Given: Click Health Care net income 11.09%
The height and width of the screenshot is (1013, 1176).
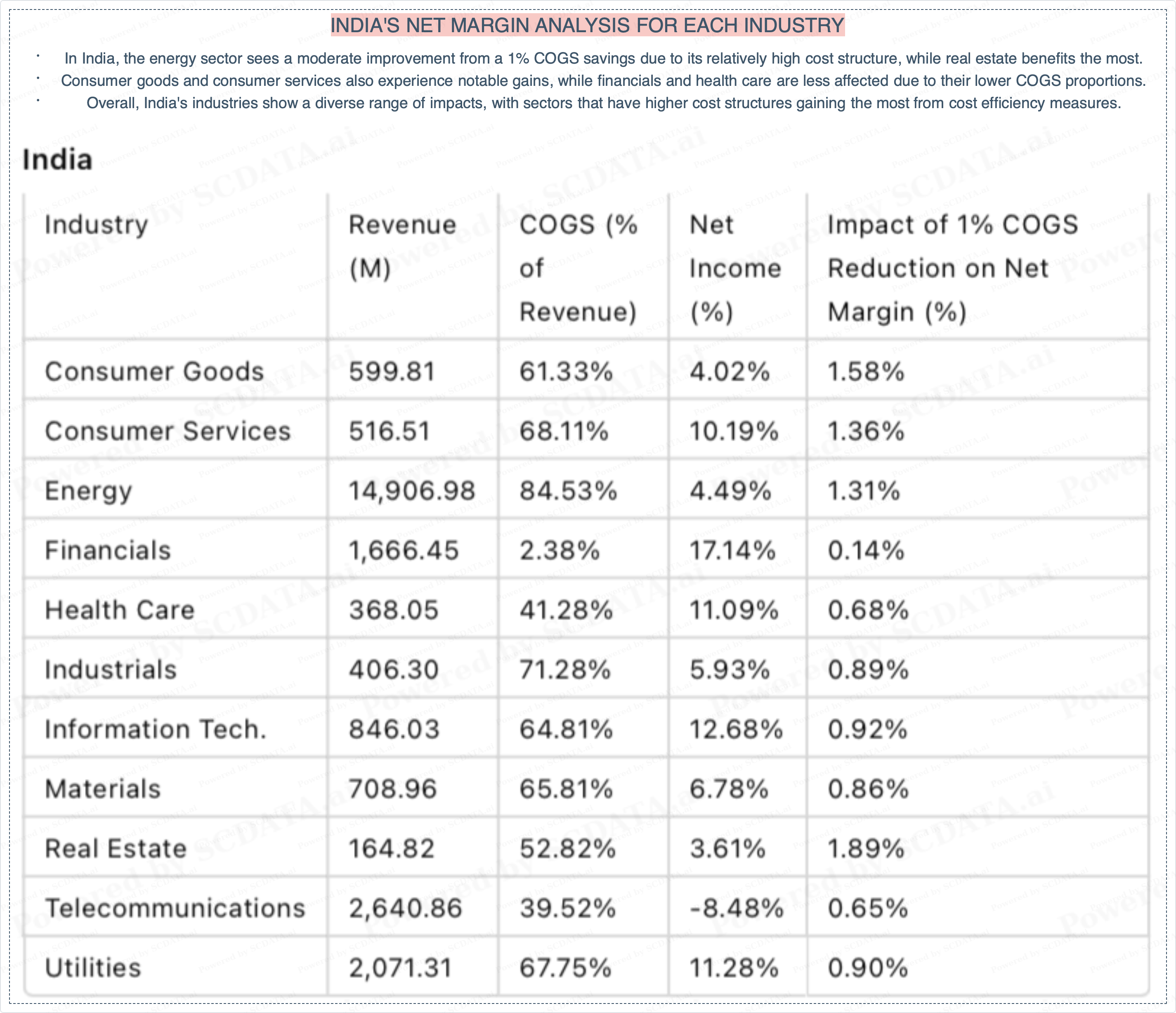Looking at the screenshot, I should point(734,611).
